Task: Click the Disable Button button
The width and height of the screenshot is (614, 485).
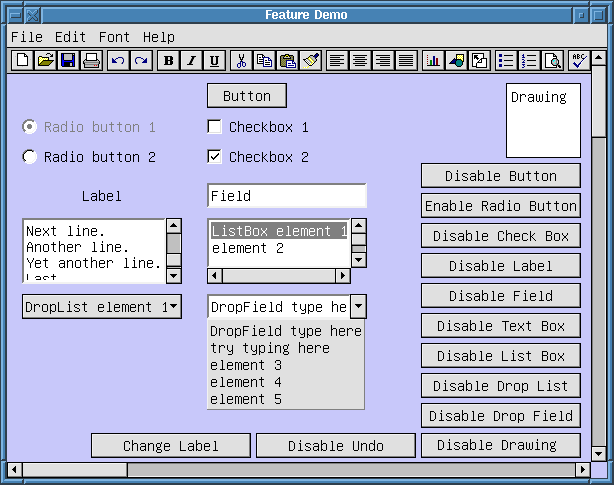Action: tap(501, 176)
